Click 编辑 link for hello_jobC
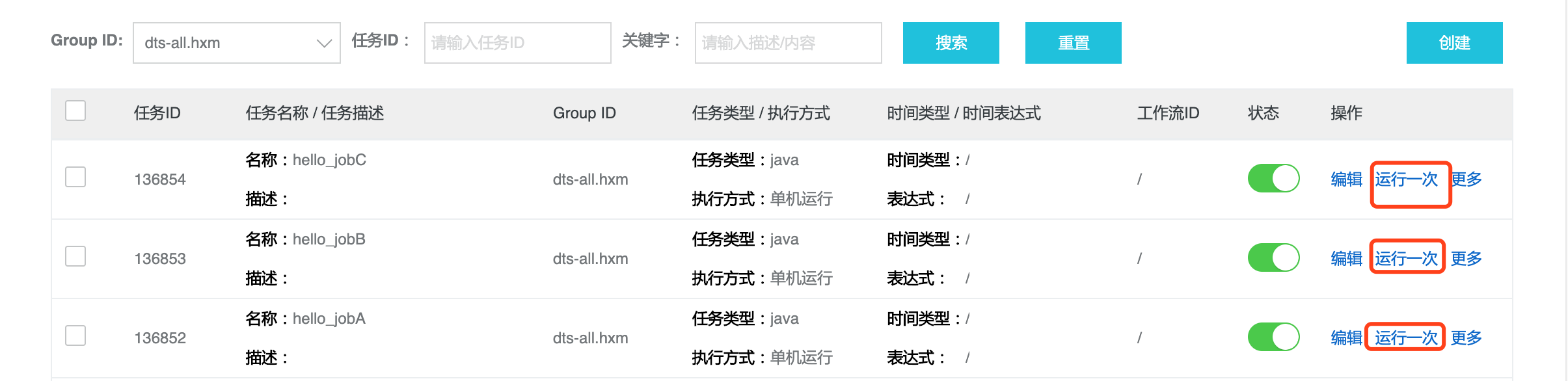 (1346, 179)
